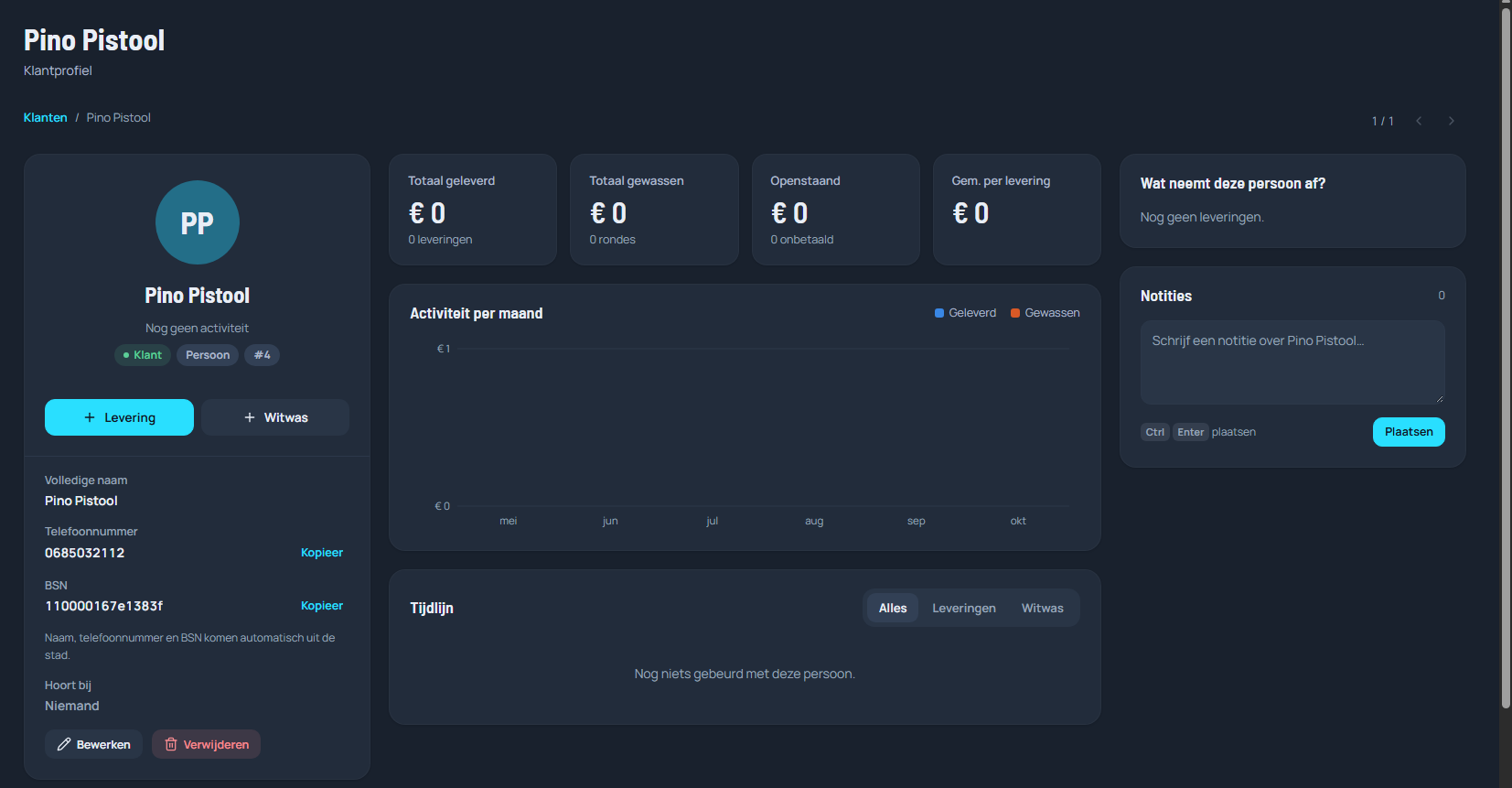Click the Klant status badge
This screenshot has width=1512, height=788.
click(x=143, y=355)
